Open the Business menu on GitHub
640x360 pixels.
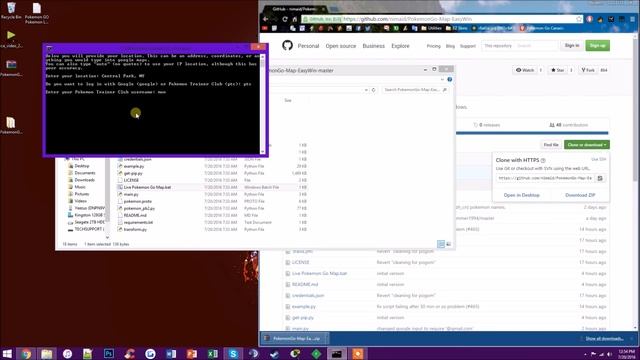click(373, 46)
